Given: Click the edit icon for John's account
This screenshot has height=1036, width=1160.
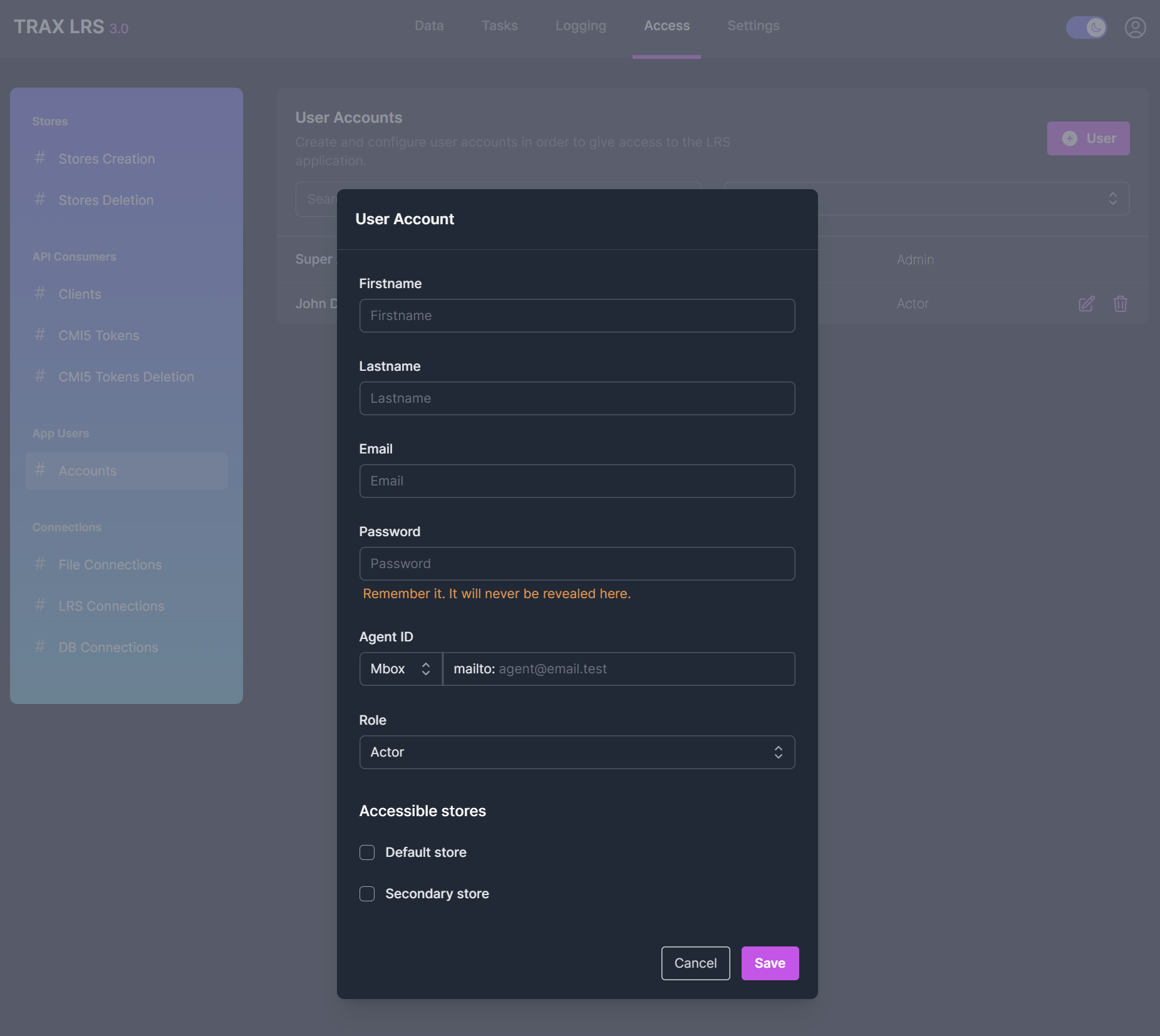Looking at the screenshot, I should (x=1086, y=304).
